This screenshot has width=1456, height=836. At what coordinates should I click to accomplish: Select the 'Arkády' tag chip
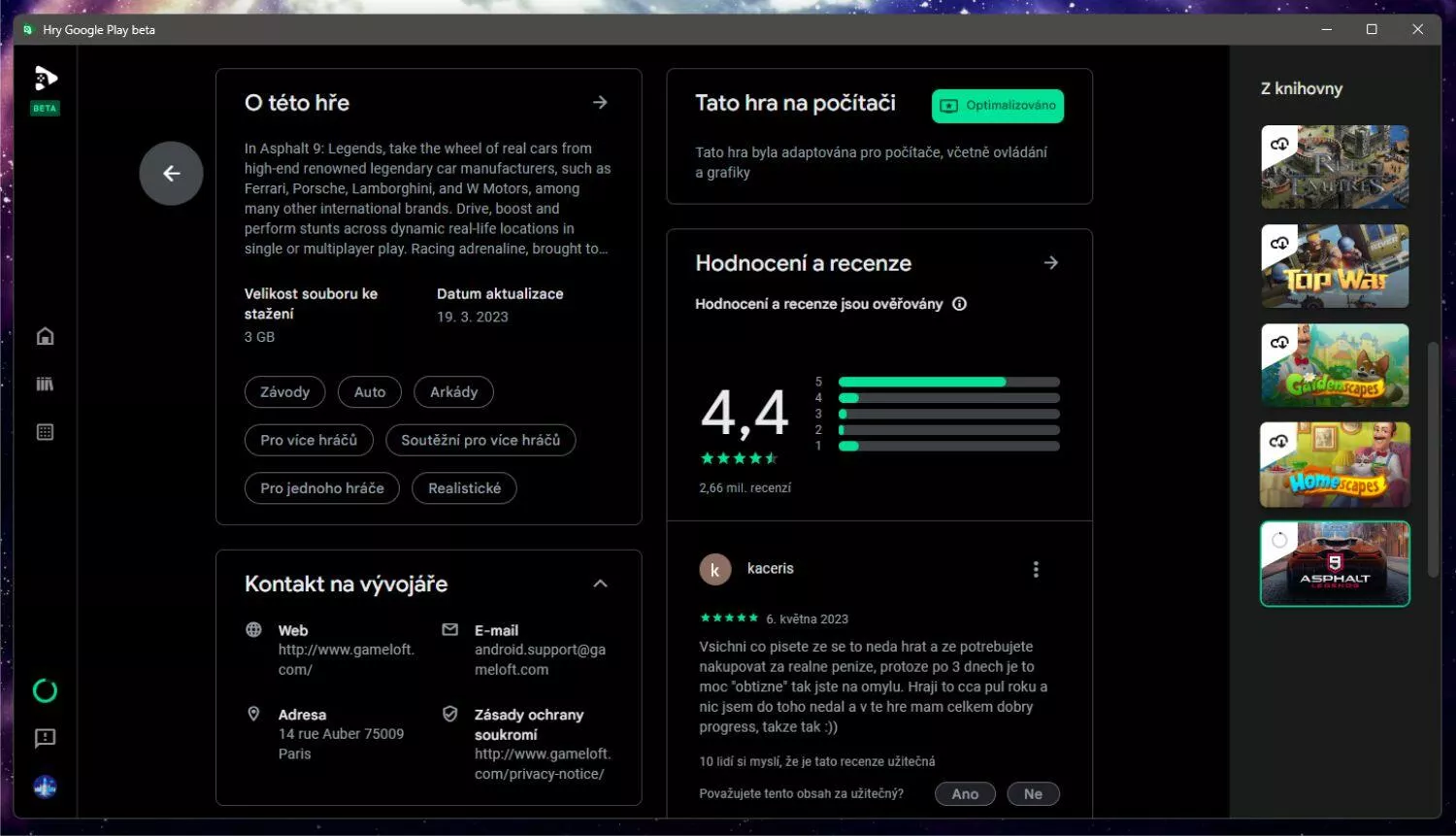454,392
